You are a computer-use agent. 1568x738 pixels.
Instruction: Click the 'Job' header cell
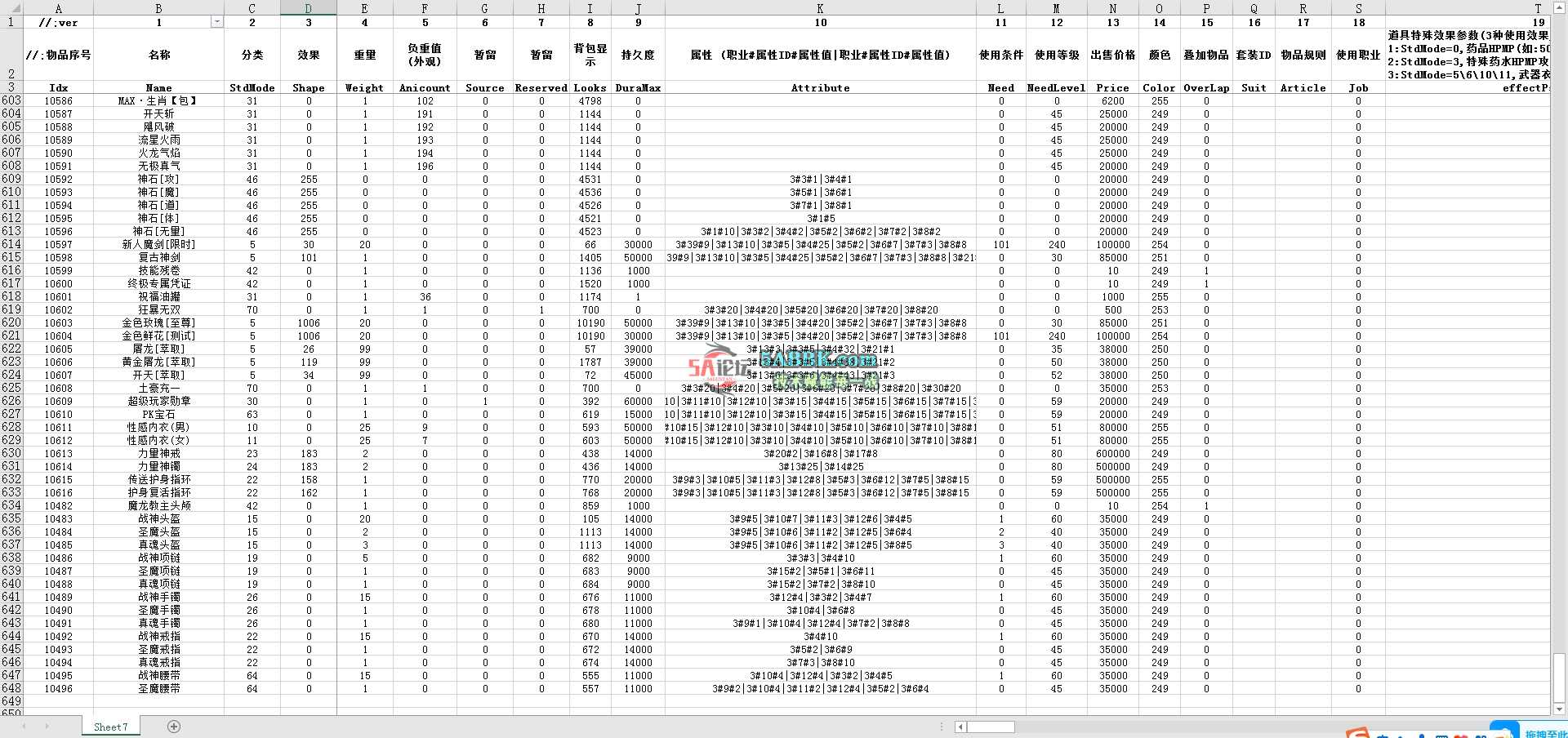1358,87
